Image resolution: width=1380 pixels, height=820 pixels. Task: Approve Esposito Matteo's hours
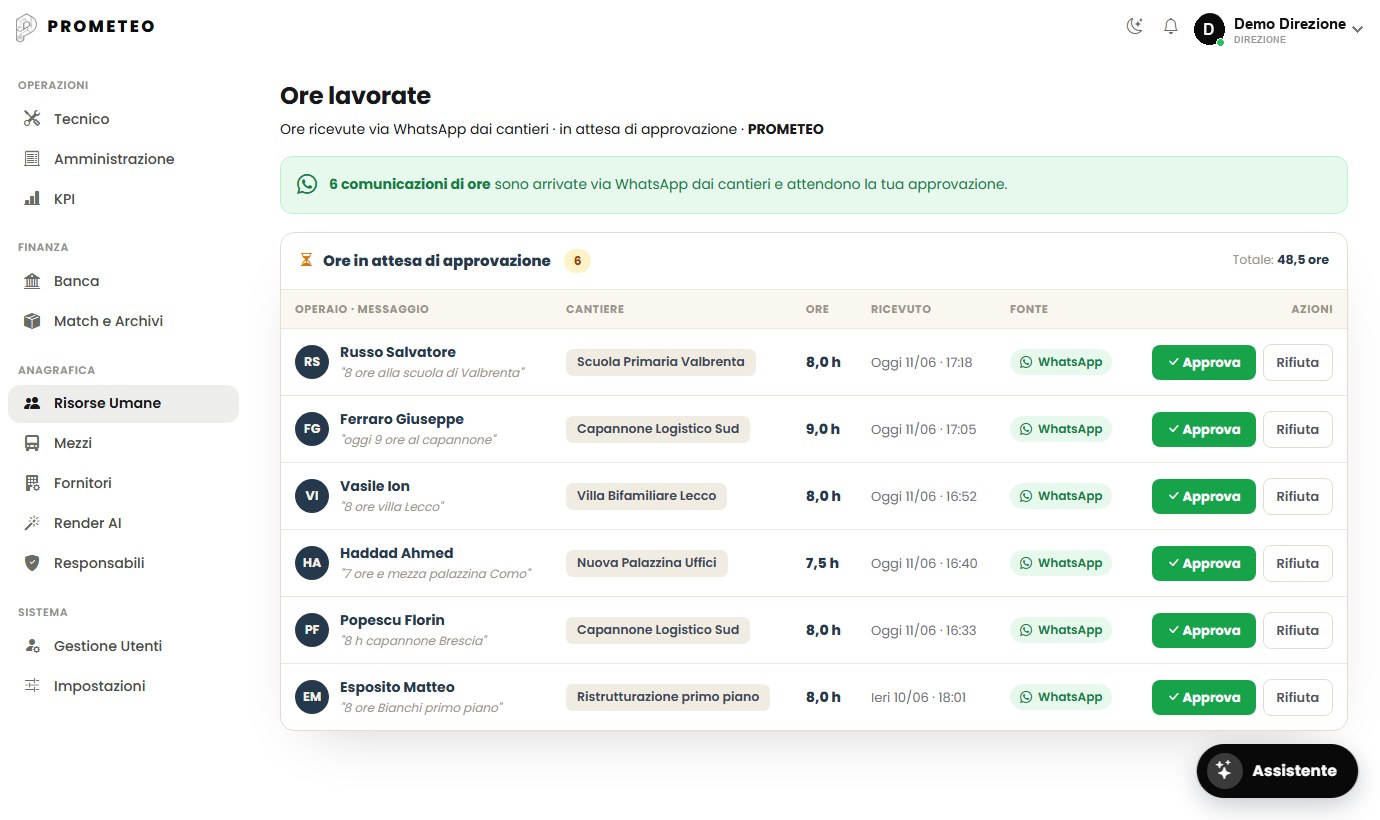1203,698
